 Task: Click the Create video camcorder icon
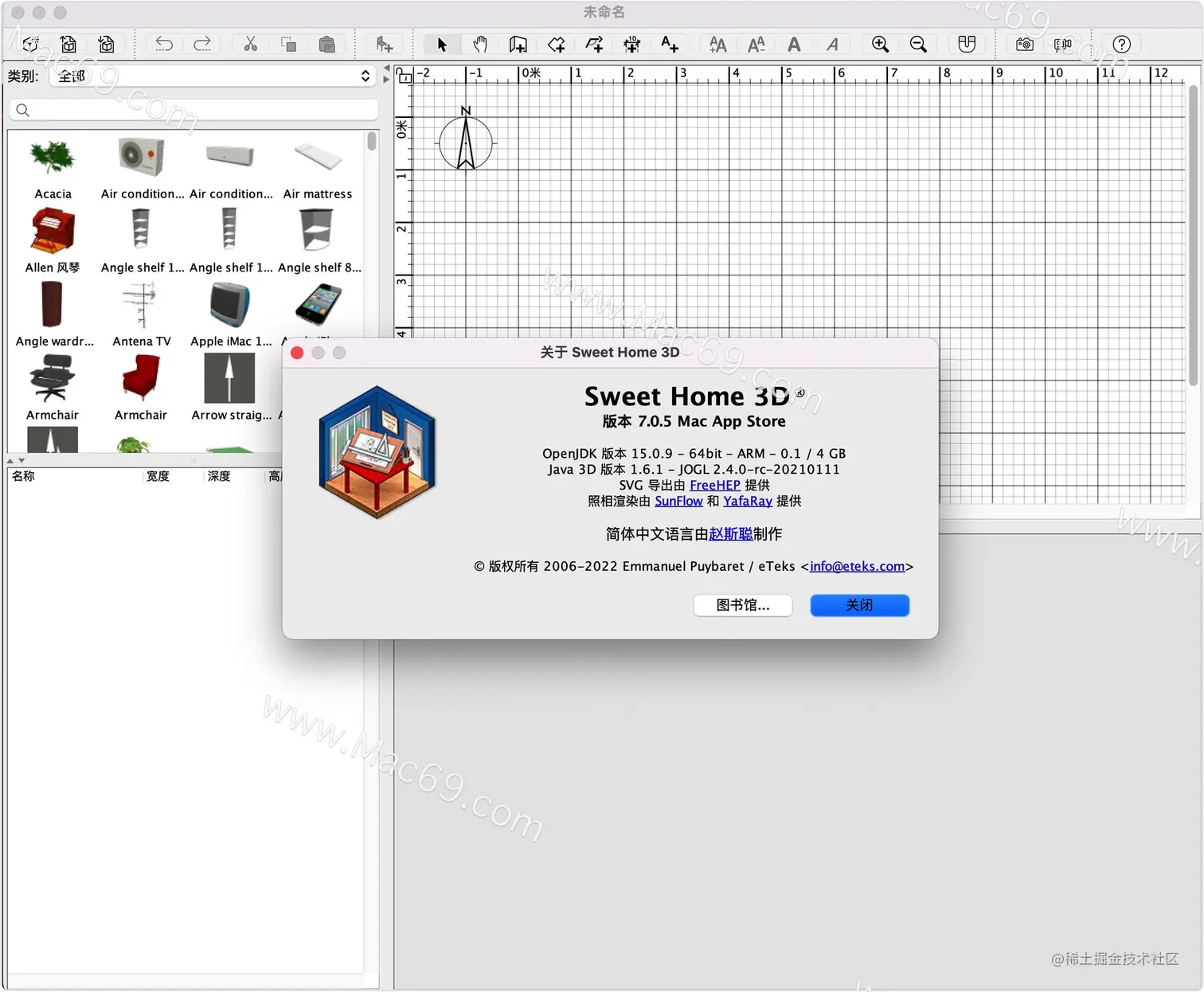pyautogui.click(x=1063, y=45)
